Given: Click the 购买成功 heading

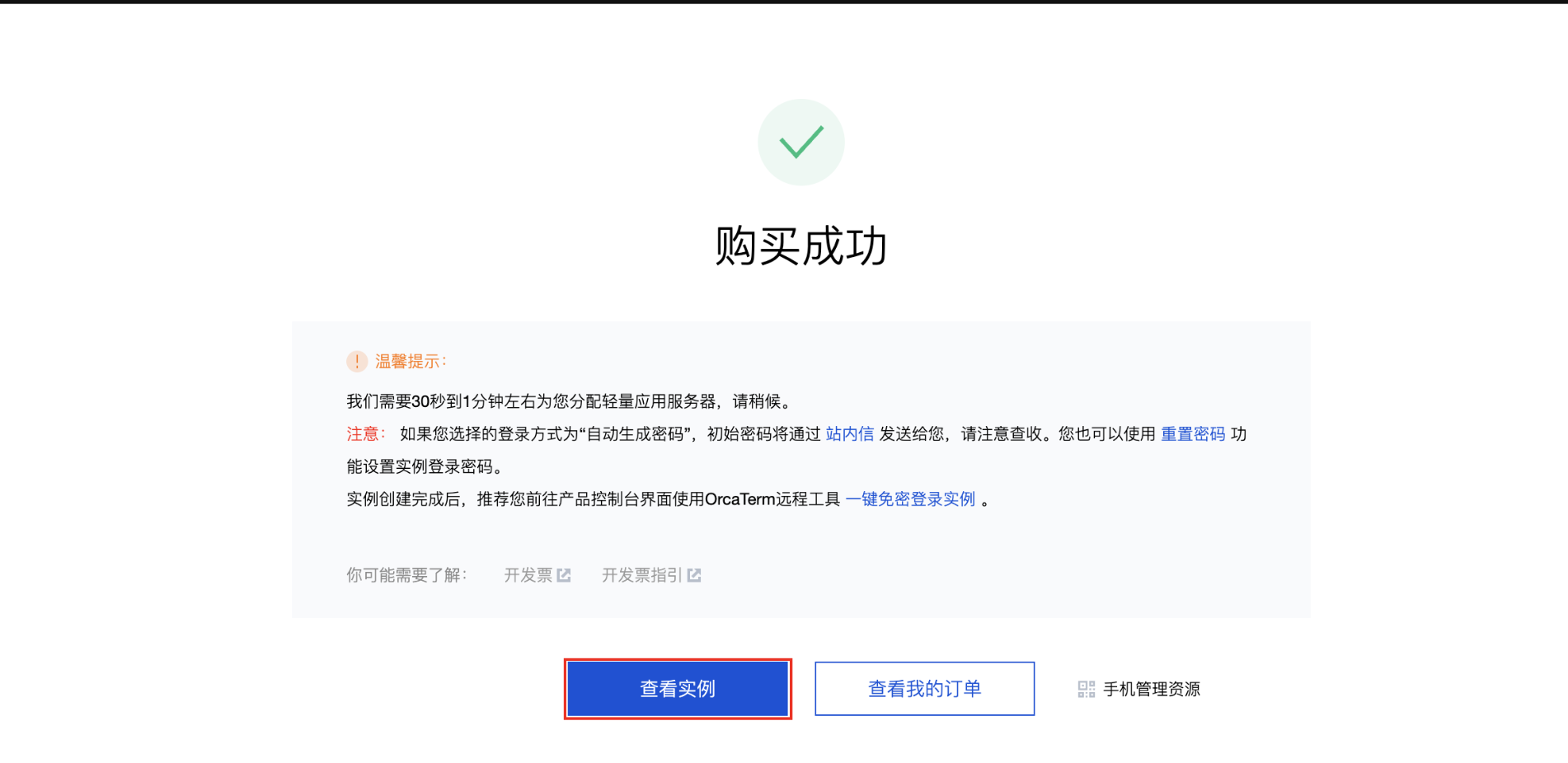Looking at the screenshot, I should coord(800,246).
